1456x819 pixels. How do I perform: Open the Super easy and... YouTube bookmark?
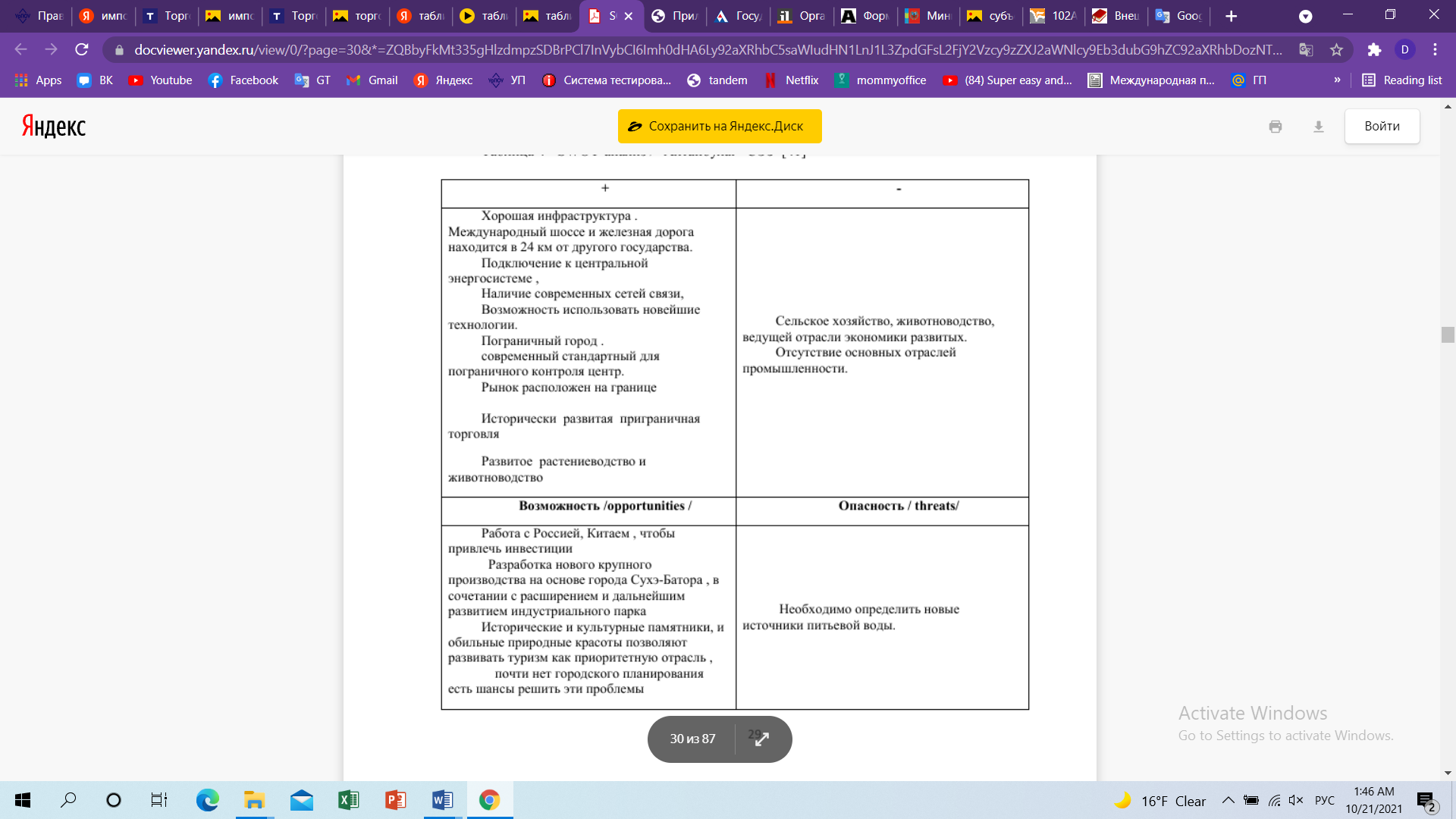(x=1007, y=80)
